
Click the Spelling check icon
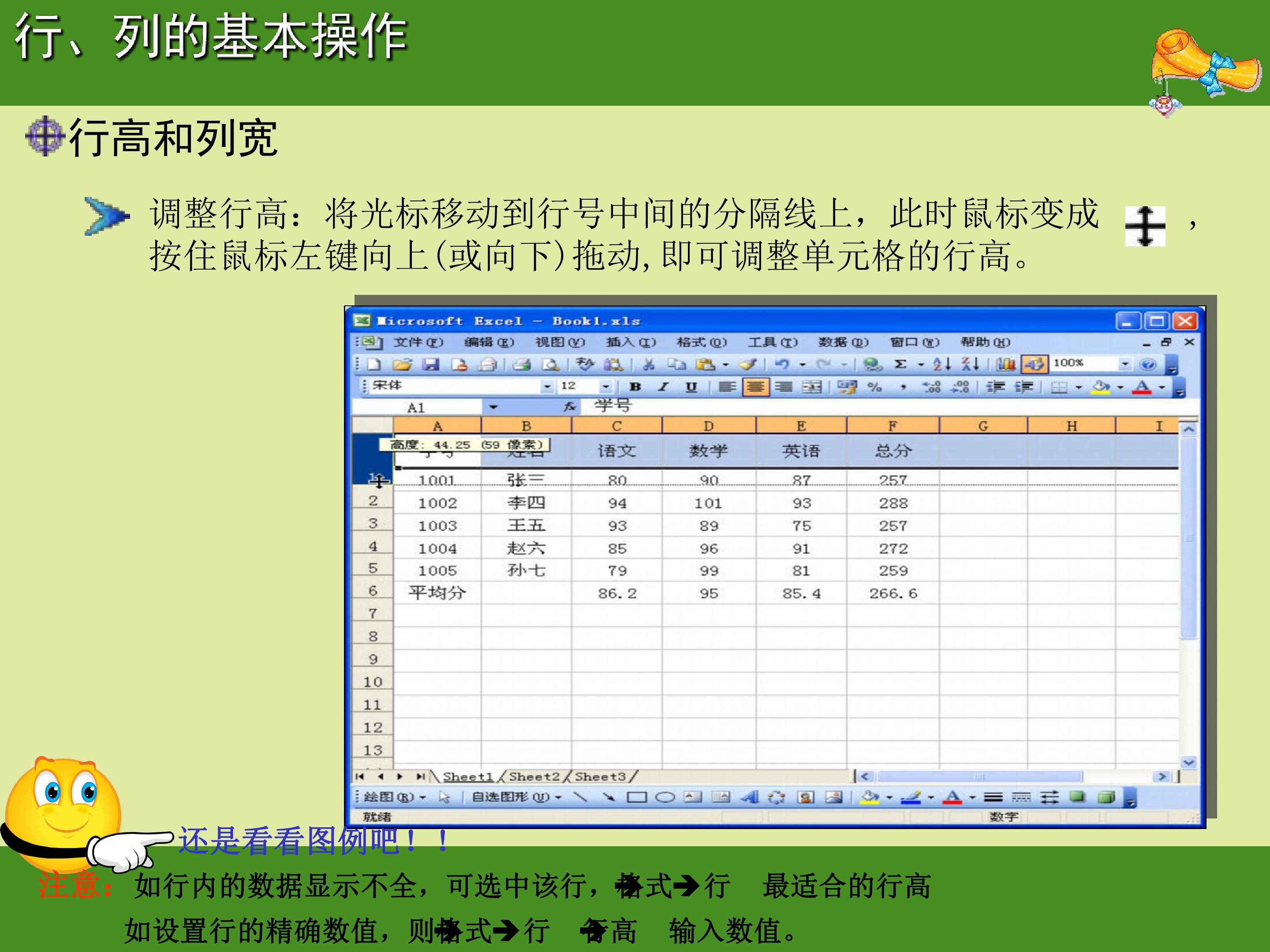(584, 364)
